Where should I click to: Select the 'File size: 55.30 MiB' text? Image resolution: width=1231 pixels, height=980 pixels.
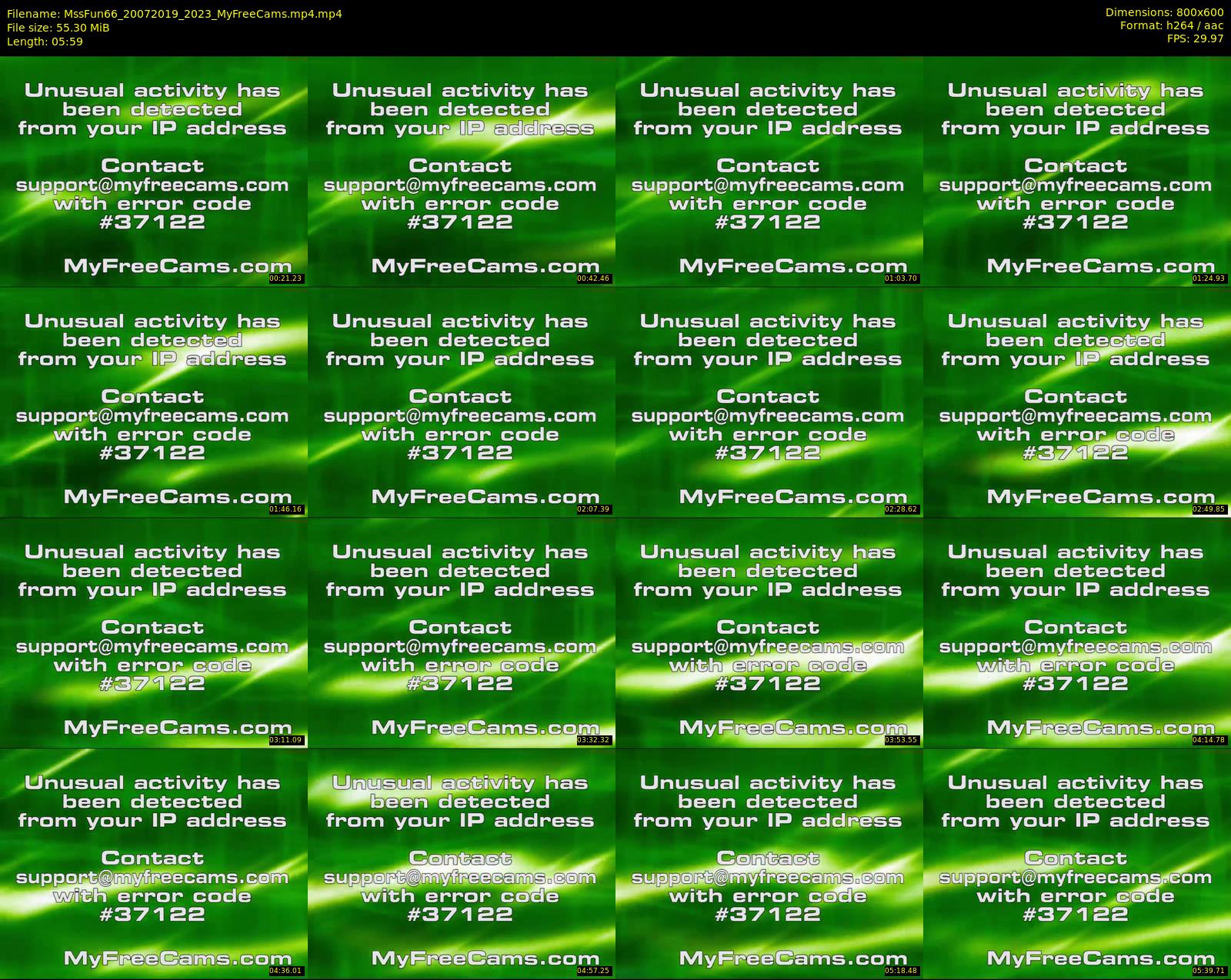pyautogui.click(x=58, y=28)
